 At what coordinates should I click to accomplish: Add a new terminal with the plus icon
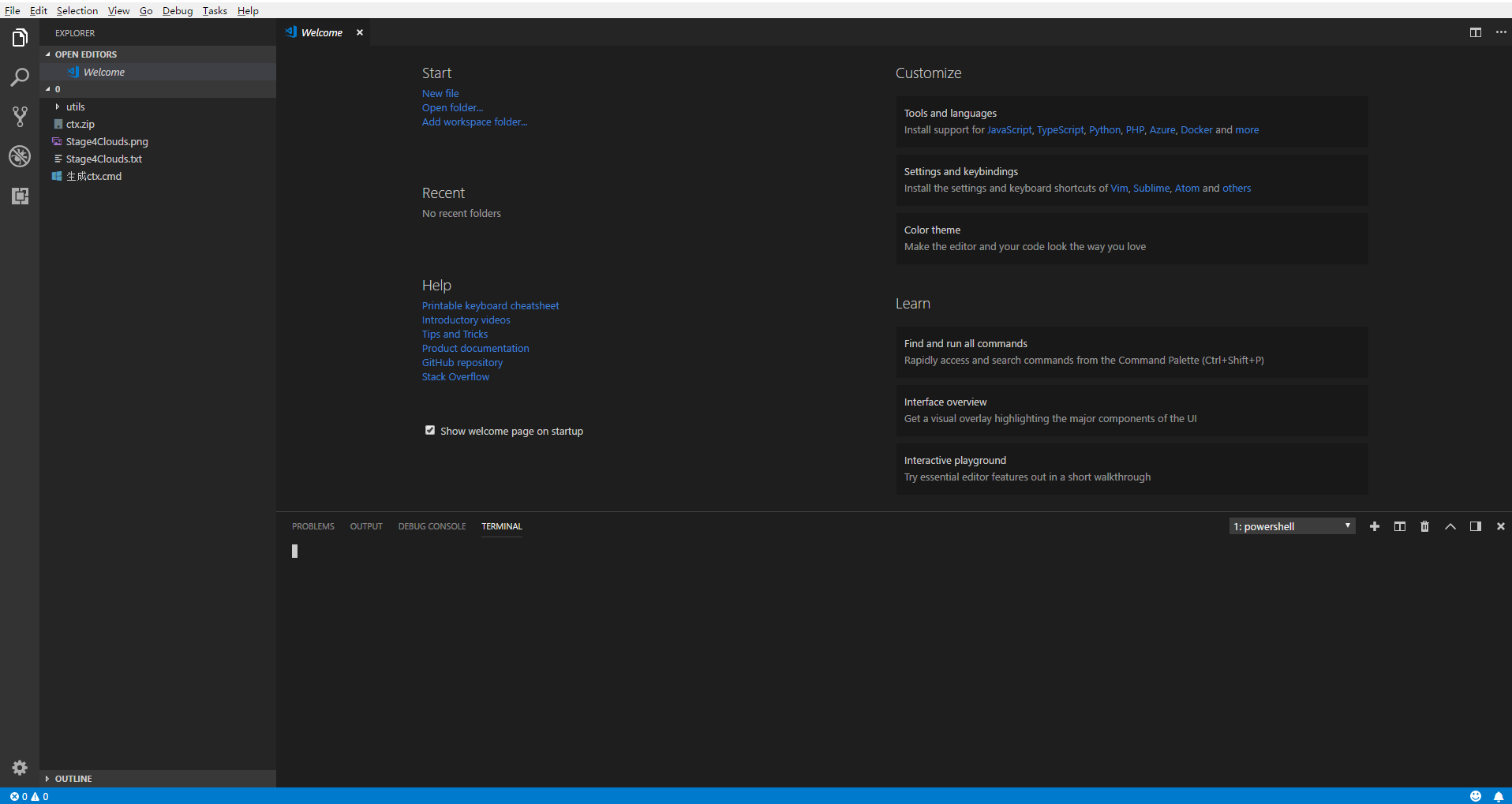1375,525
